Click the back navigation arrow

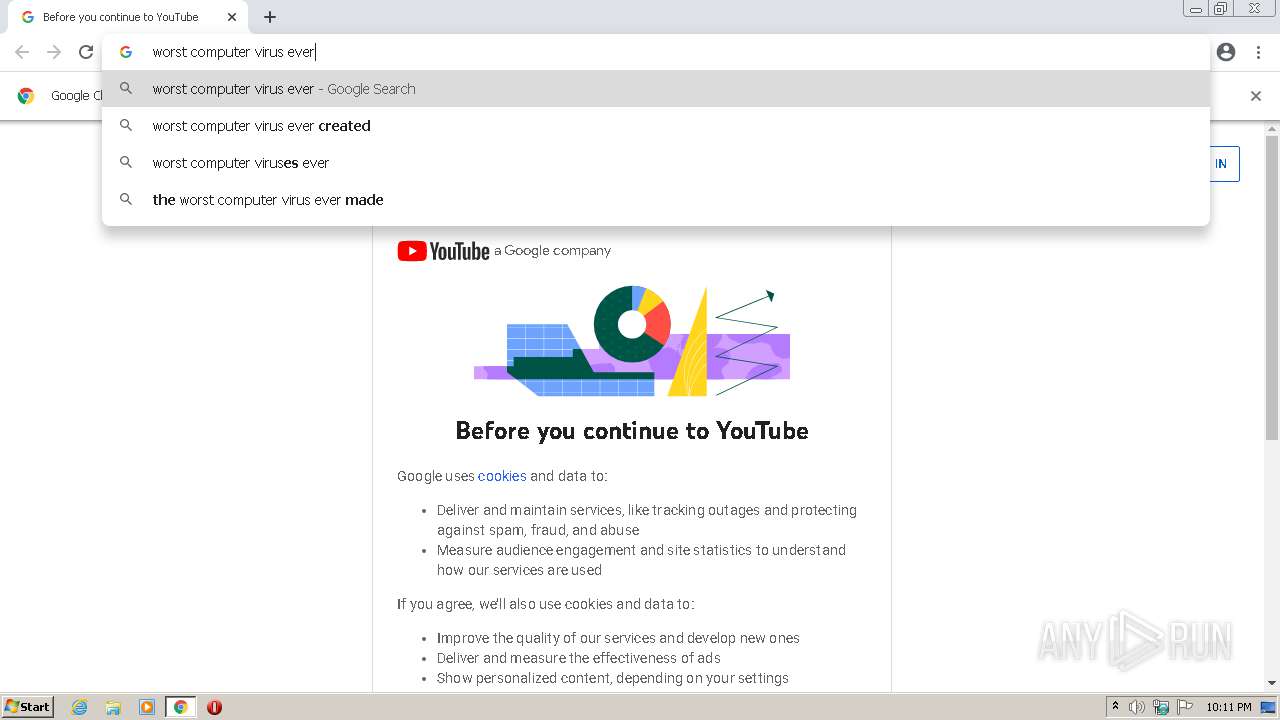click(22, 52)
